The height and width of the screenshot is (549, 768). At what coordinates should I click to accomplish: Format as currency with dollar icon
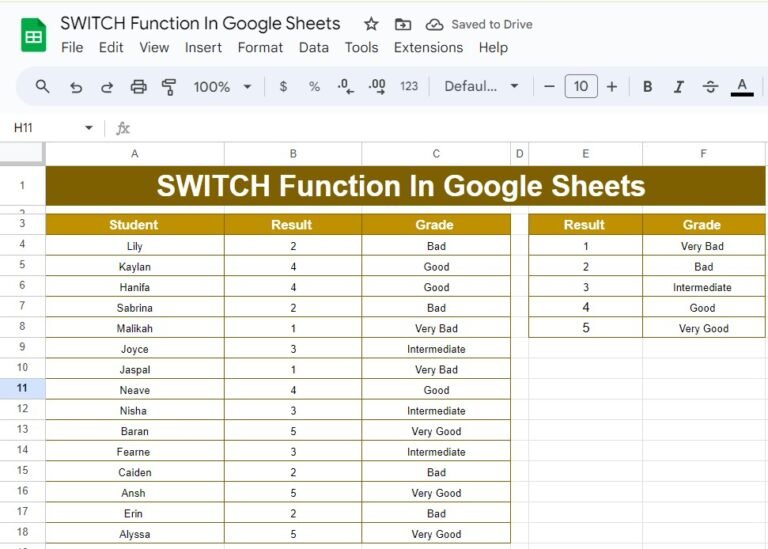click(283, 87)
